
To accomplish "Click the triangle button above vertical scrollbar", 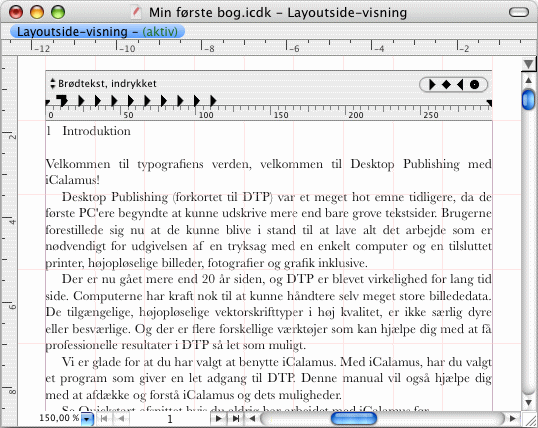I will click(x=528, y=64).
